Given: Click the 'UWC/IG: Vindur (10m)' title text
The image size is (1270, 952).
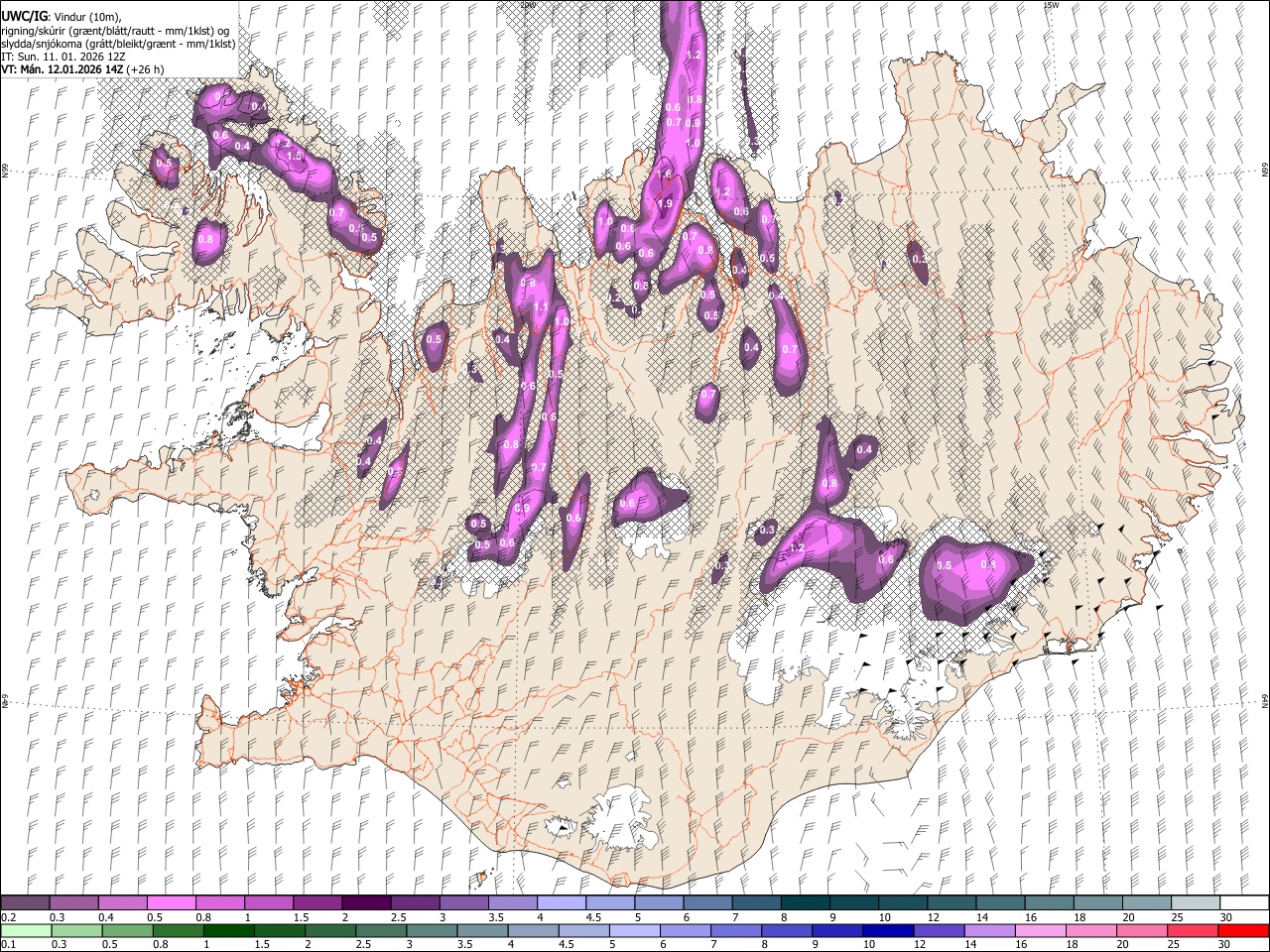Looking at the screenshot, I should 62,17.
